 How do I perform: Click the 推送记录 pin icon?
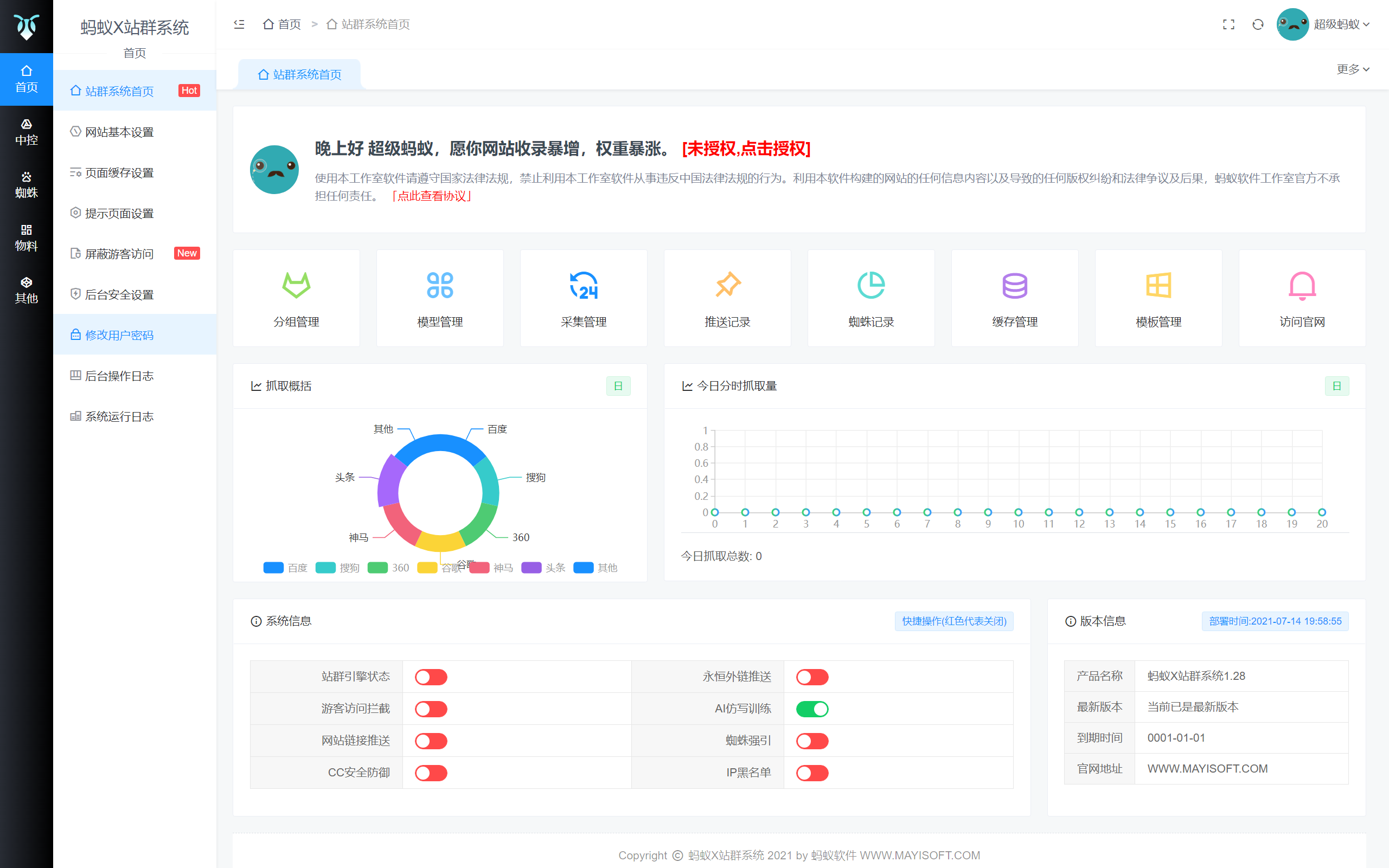(727, 285)
